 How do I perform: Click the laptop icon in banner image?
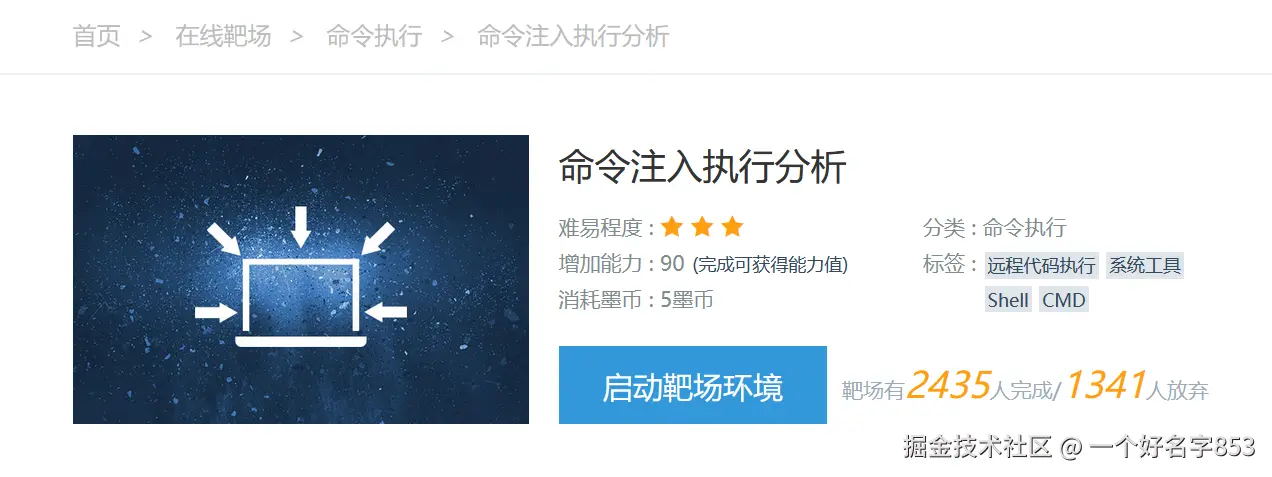point(301,303)
